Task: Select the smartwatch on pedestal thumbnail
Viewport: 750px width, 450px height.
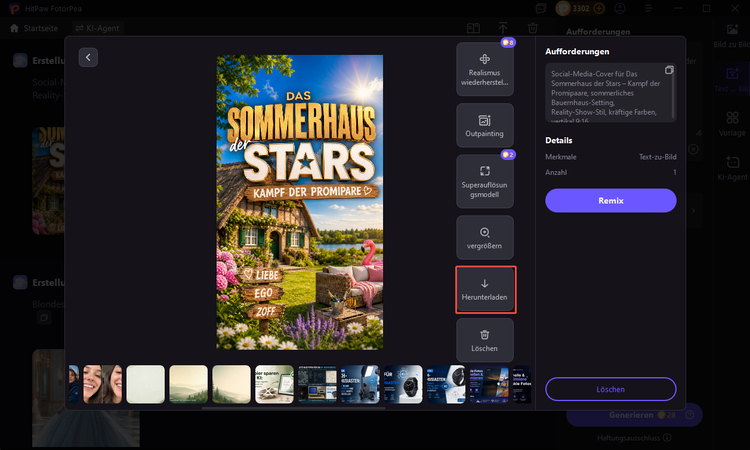Action: coord(403,384)
